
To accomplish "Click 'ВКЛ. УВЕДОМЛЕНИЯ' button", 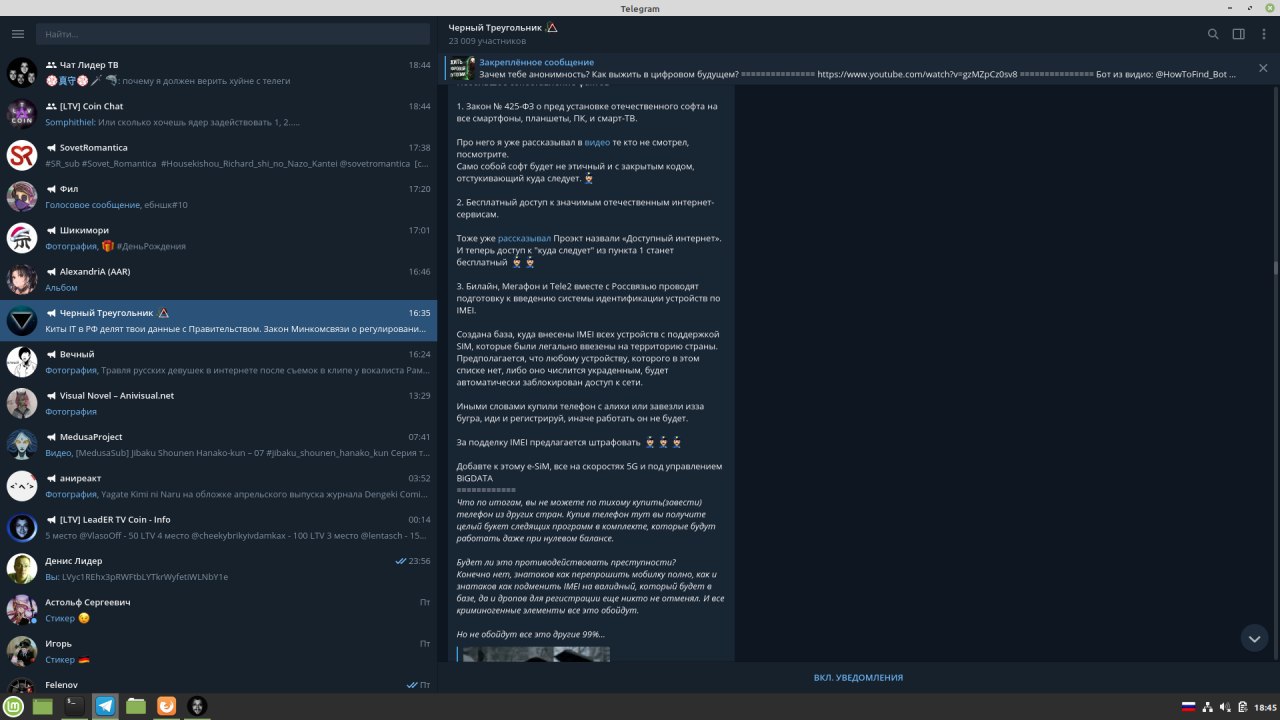I will click(x=858, y=678).
